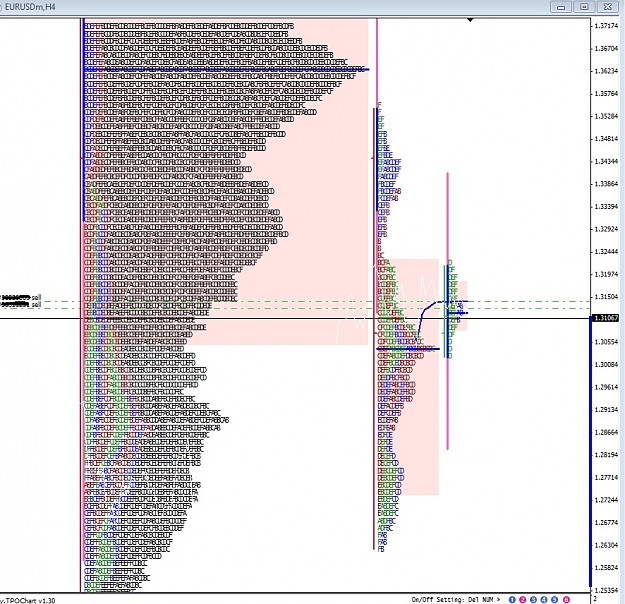This screenshot has width=625, height=604.
Task: Toggle On/Off setting number 6 pink circle
Action: point(566,600)
